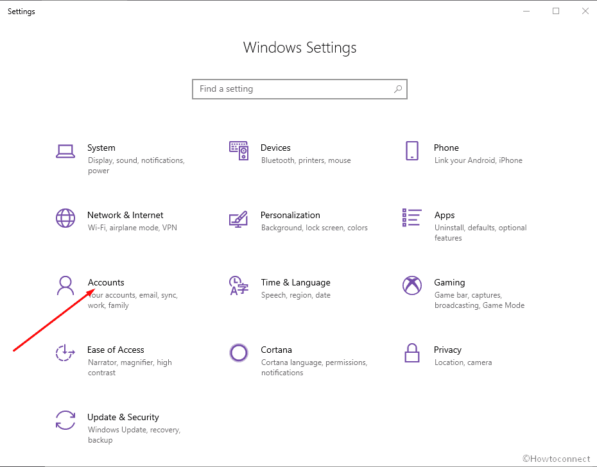Close the Settings window

[x=585, y=11]
